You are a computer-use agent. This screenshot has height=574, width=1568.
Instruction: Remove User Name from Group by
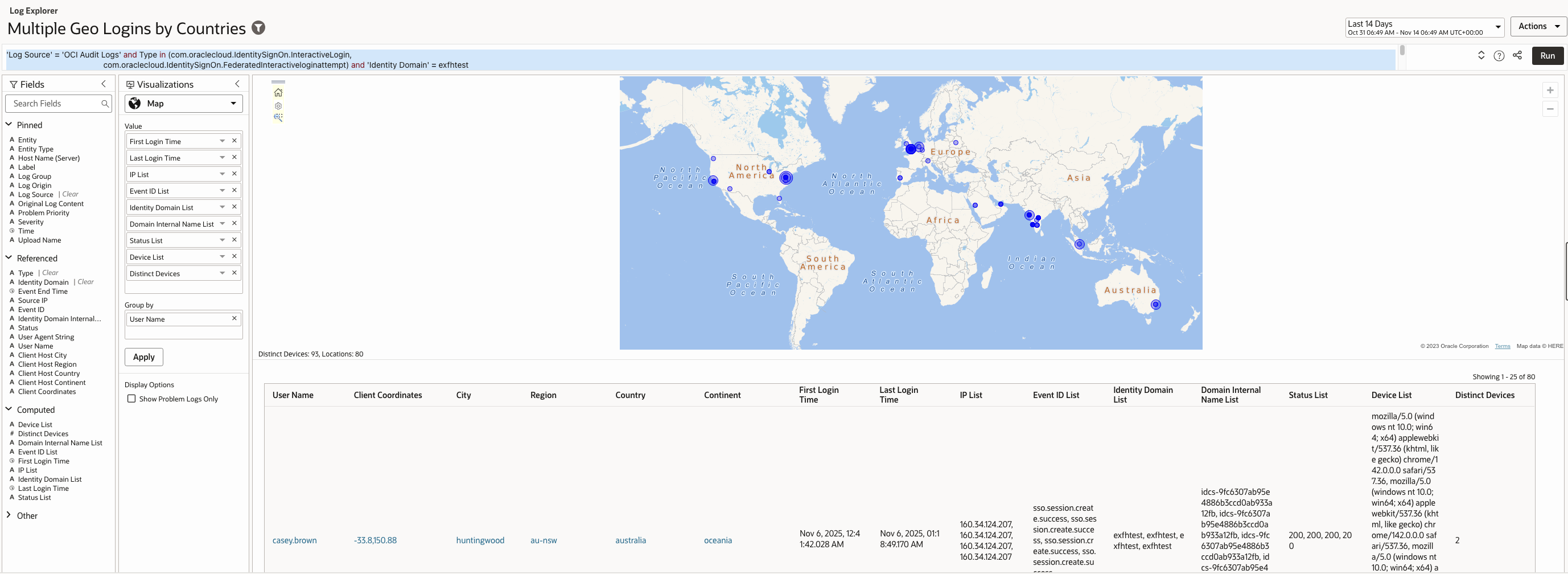pos(234,318)
